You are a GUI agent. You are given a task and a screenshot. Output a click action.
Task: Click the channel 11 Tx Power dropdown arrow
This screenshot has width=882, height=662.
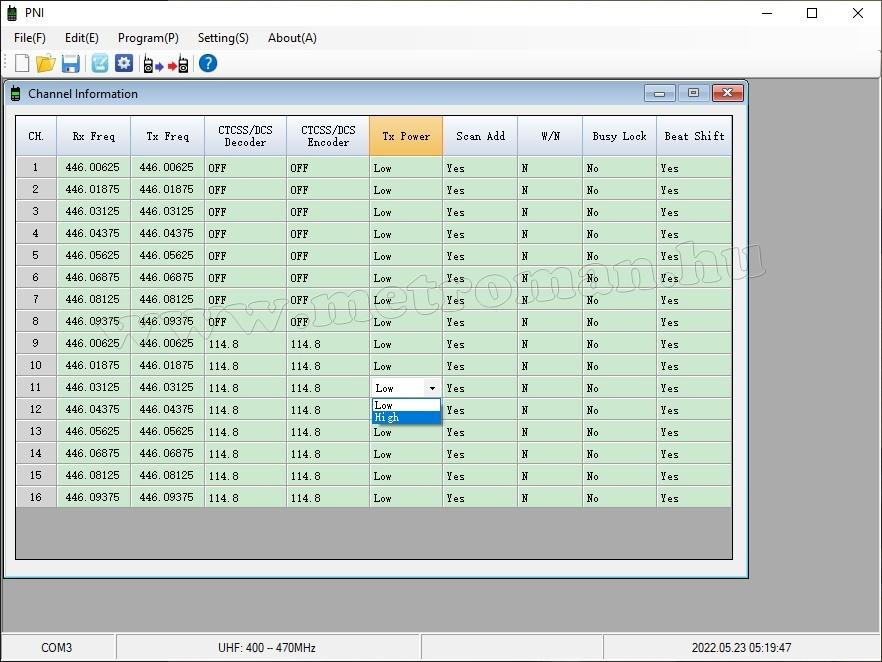tap(432, 388)
